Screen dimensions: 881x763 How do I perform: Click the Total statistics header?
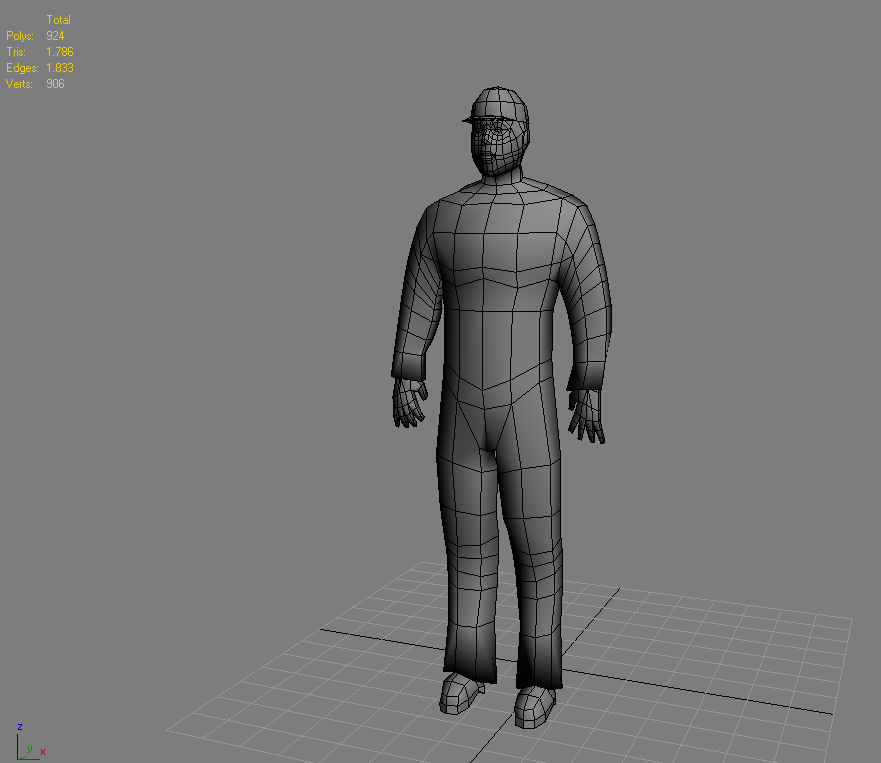click(x=58, y=20)
